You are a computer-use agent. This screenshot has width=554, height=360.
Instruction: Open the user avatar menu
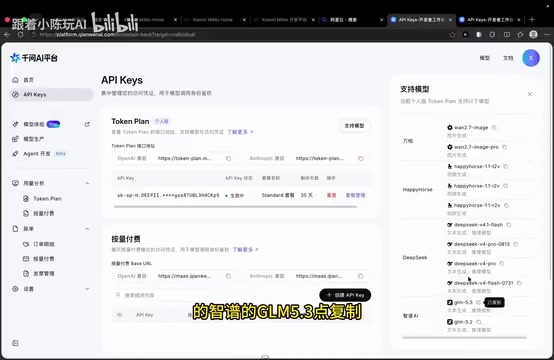coord(531,58)
